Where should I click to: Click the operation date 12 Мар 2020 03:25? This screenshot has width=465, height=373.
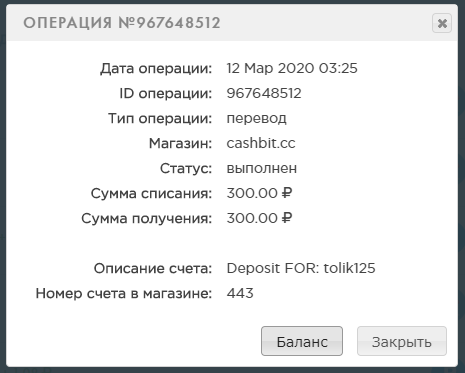pyautogui.click(x=292, y=68)
